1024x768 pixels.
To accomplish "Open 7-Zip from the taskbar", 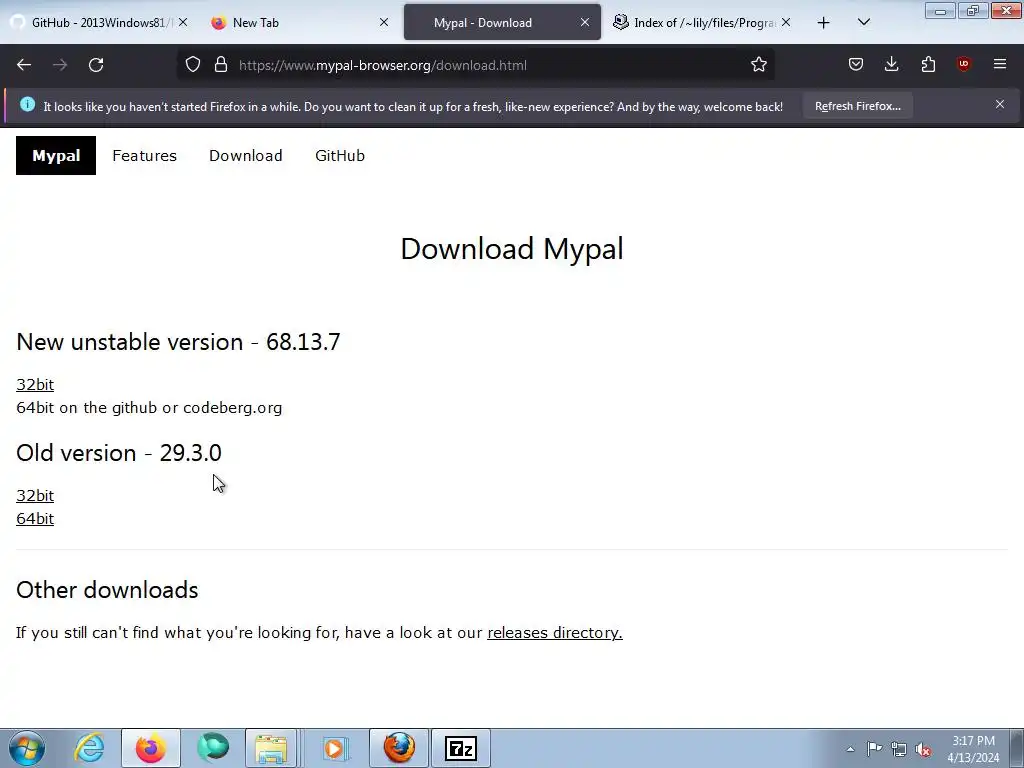I will (x=461, y=748).
